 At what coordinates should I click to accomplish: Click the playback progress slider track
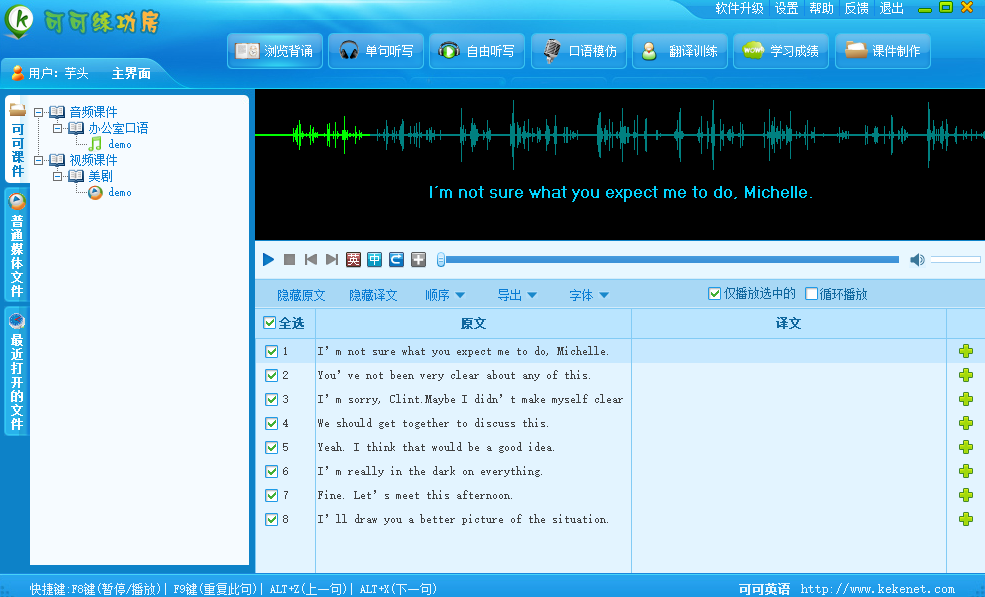click(670, 260)
